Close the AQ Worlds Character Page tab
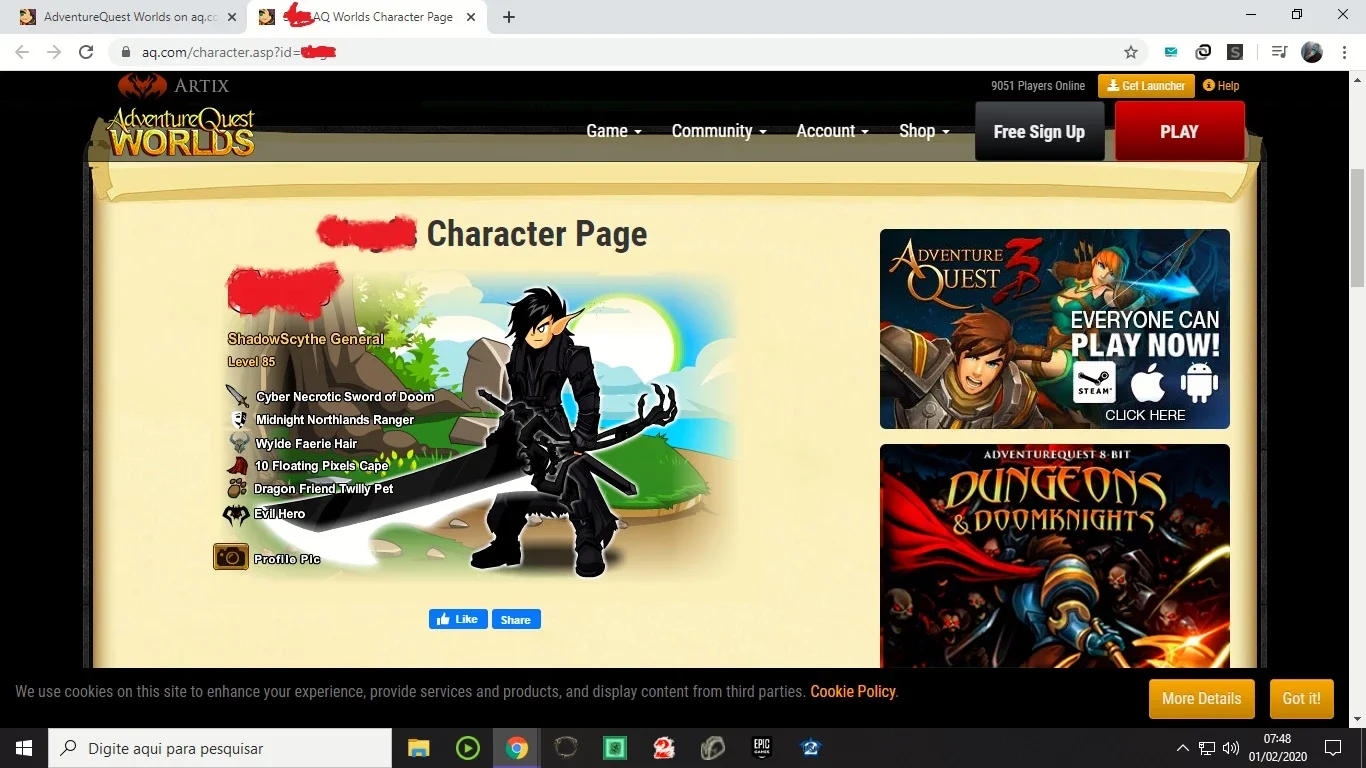Screen dimensions: 1366x768 (473, 17)
